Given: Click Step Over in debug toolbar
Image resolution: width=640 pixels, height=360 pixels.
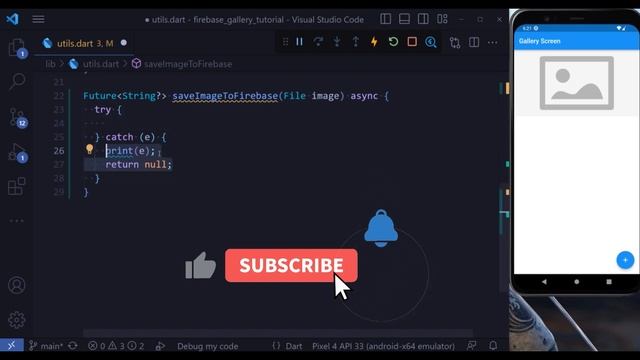Looking at the screenshot, I should (318, 42).
